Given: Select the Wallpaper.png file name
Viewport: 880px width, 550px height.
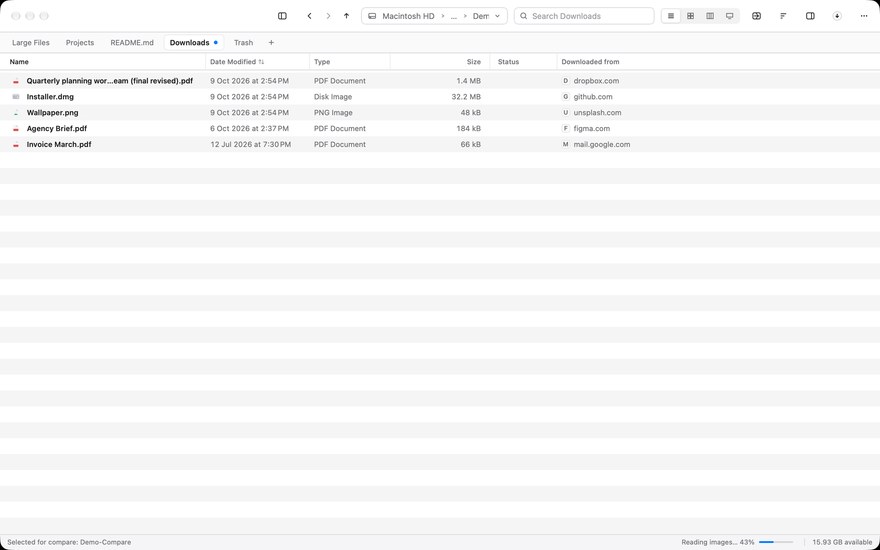Looking at the screenshot, I should (53, 112).
